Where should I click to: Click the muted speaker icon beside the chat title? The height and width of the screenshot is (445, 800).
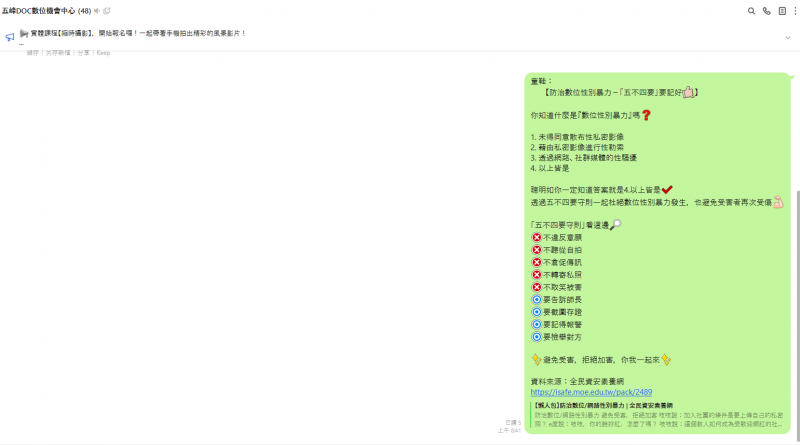[96, 11]
